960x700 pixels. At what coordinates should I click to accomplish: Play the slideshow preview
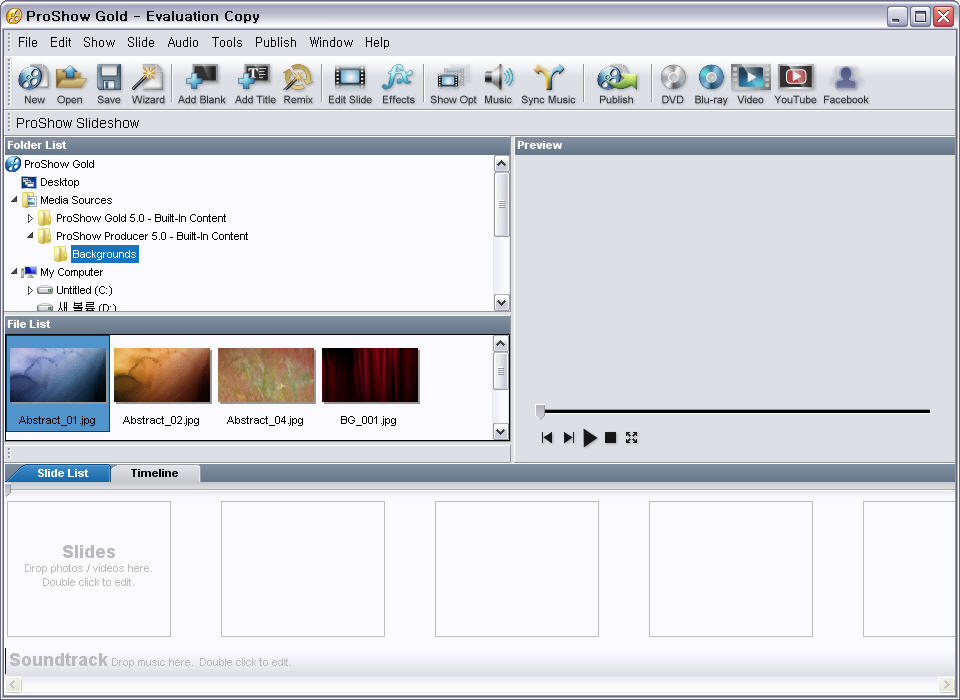click(x=590, y=437)
